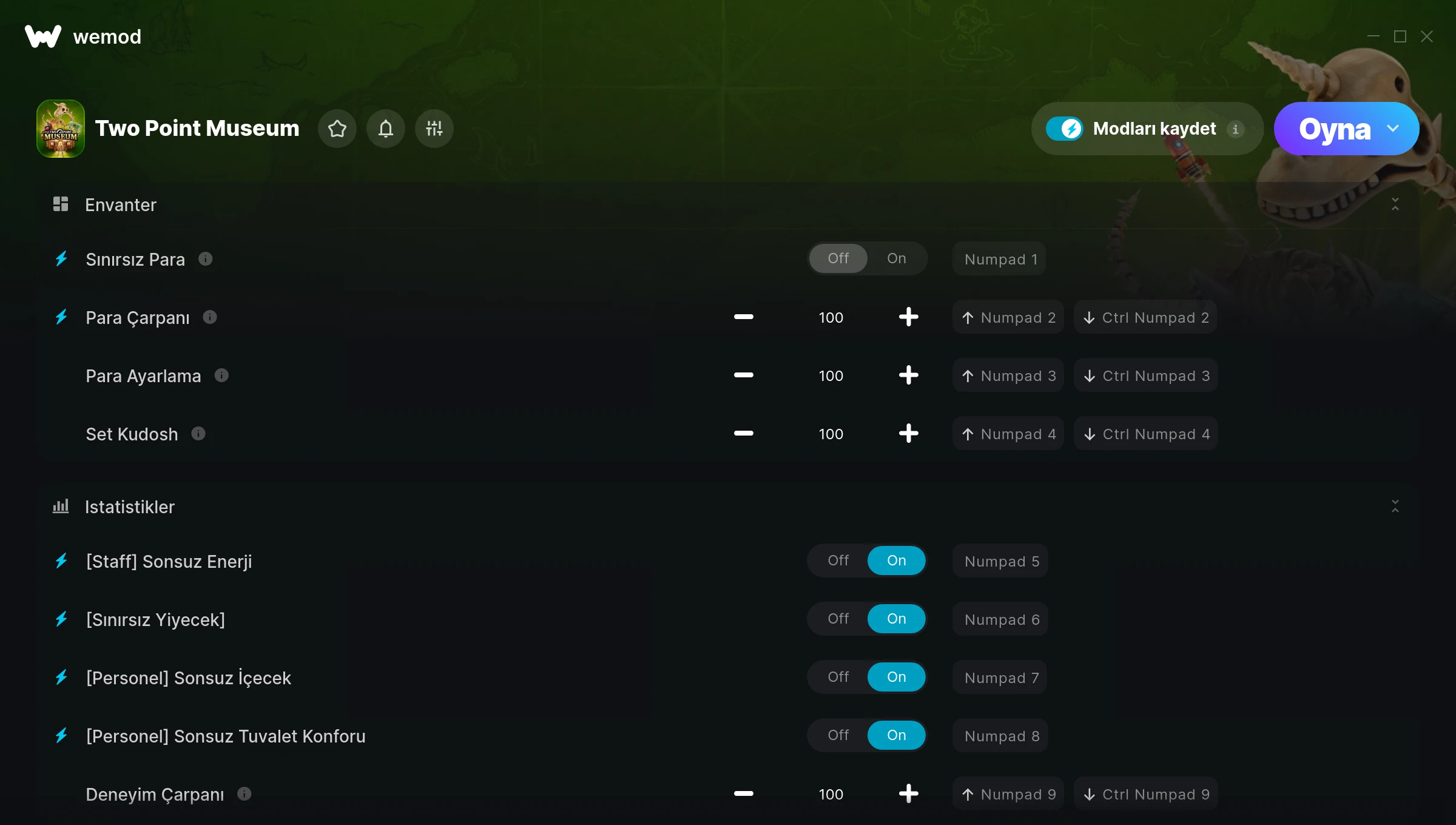Collapse the Istatistikler section
The width and height of the screenshot is (1456, 825).
click(x=1395, y=507)
